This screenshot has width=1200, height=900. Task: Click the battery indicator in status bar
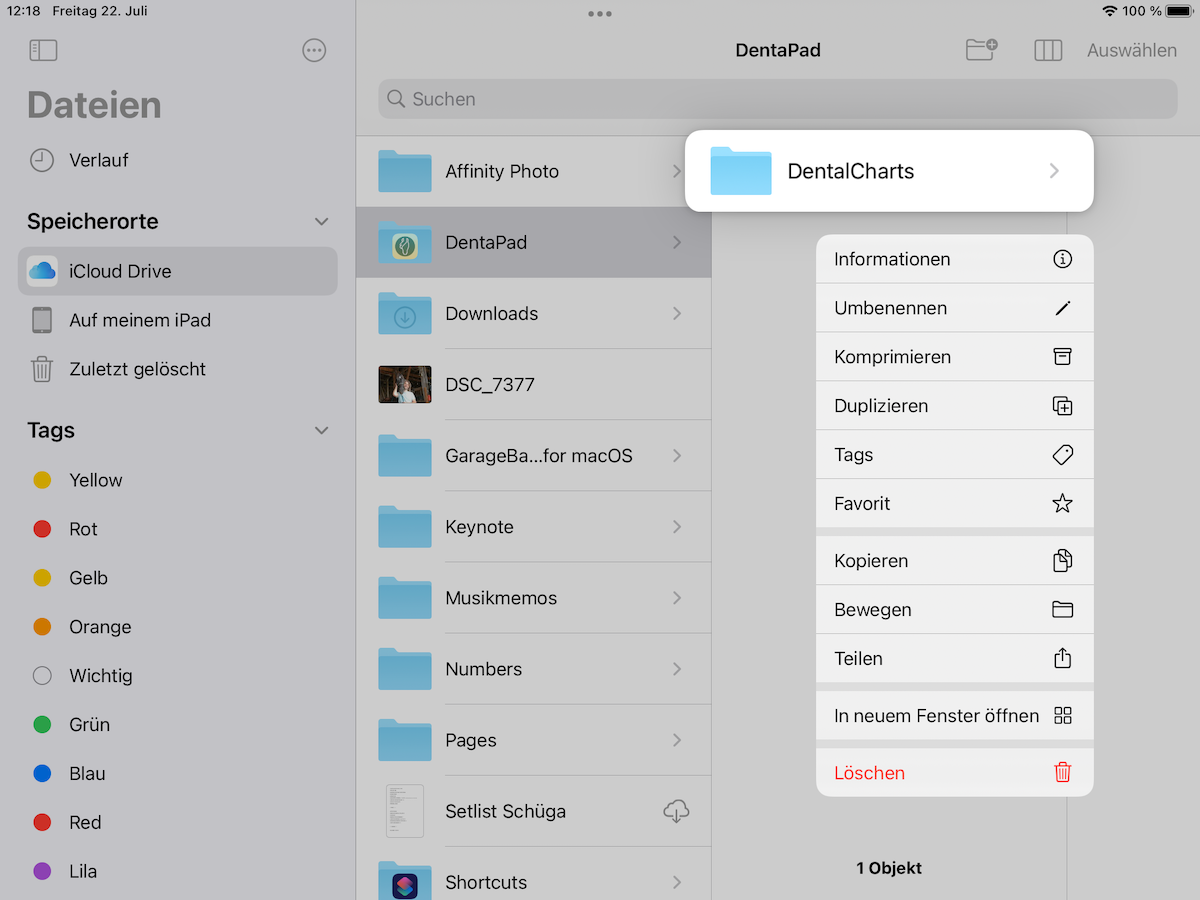click(x=1178, y=11)
